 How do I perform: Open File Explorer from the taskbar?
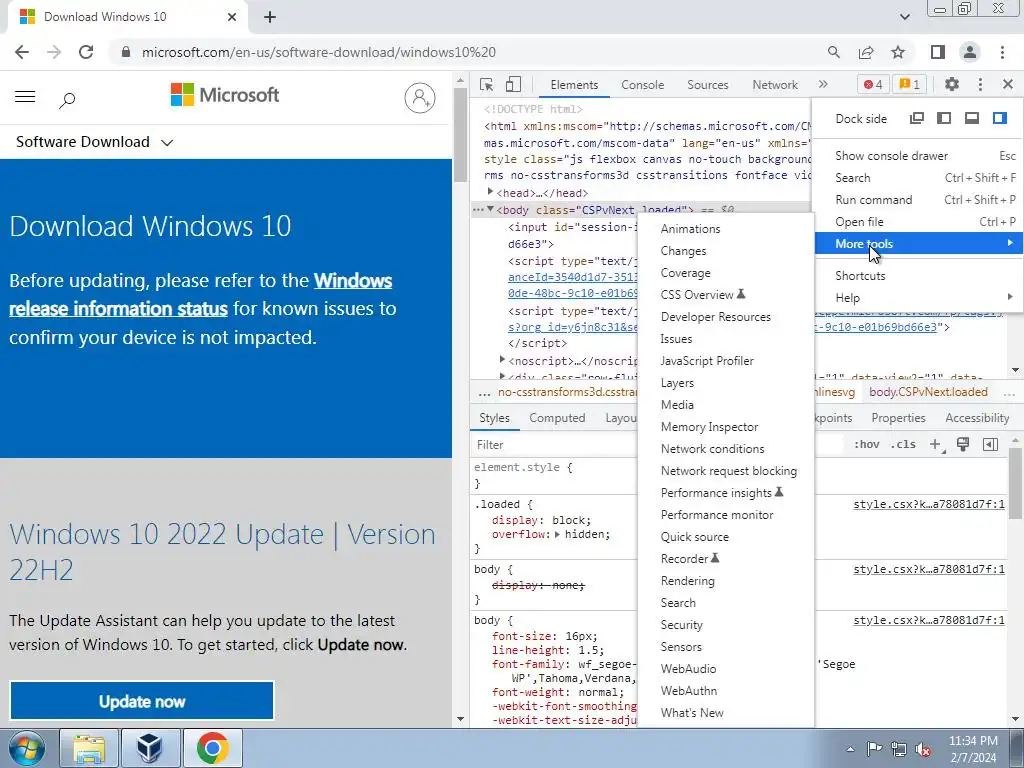[x=89, y=748]
